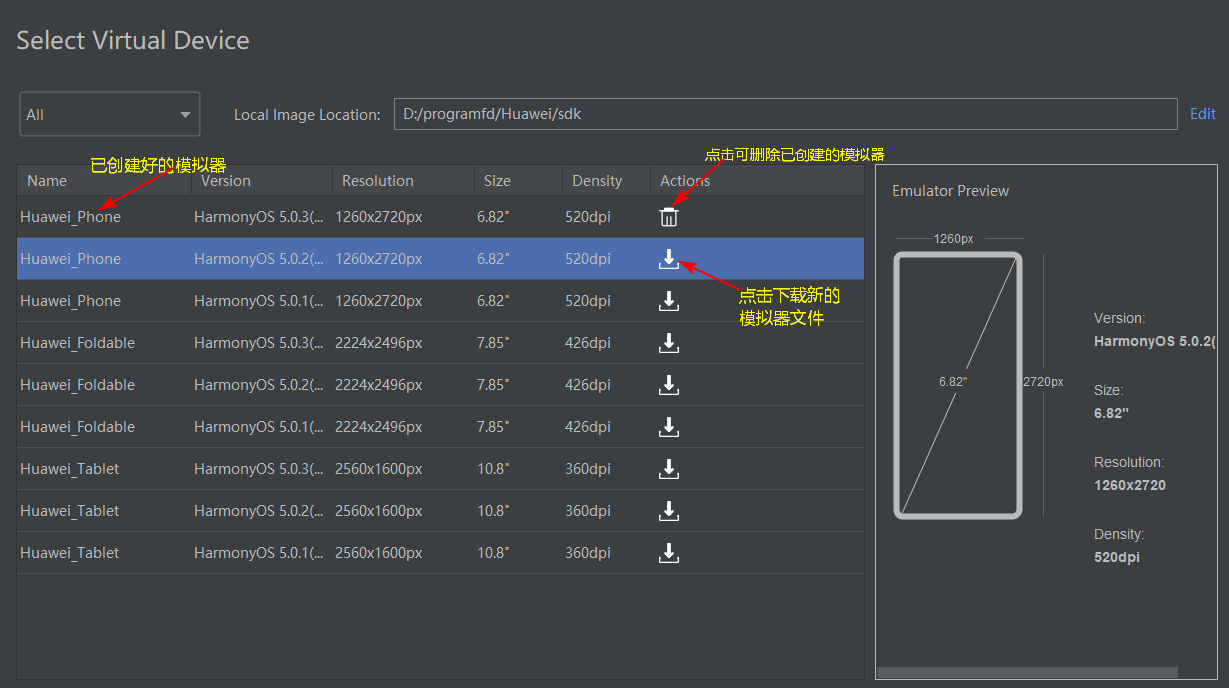The image size is (1229, 688).
Task: Click the preview Density value 520dpi
Action: [1117, 557]
